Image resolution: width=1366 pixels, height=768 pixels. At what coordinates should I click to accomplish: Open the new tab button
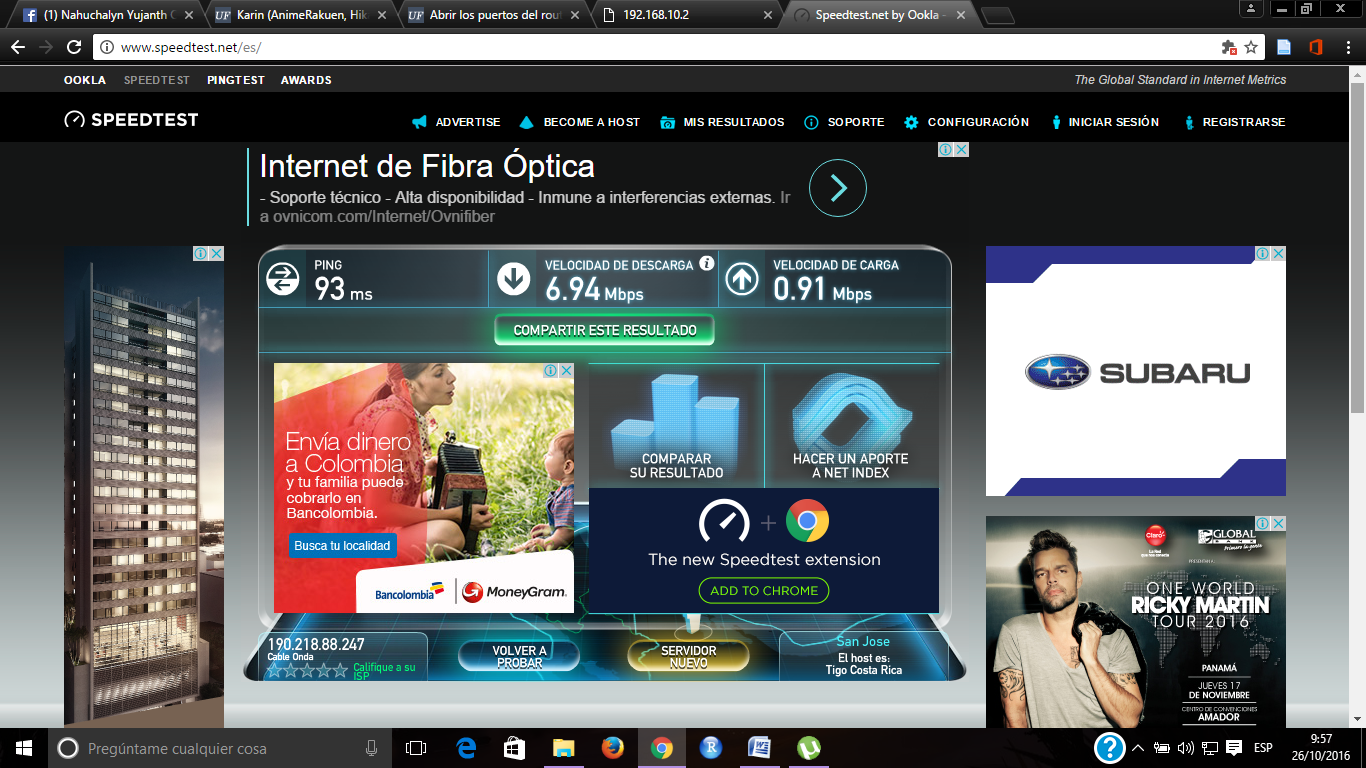click(996, 15)
